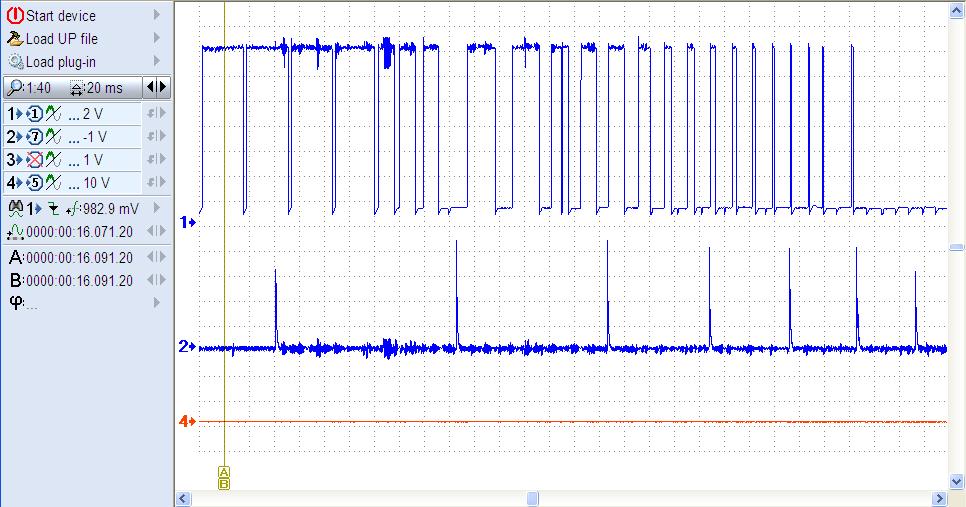Click the vertical scrollbar thumb
Viewport: 966px width, 507px height.
click(x=956, y=248)
